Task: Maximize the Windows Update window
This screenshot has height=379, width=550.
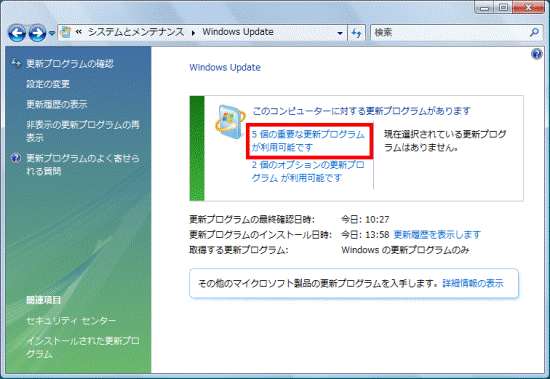Action: (503, 8)
